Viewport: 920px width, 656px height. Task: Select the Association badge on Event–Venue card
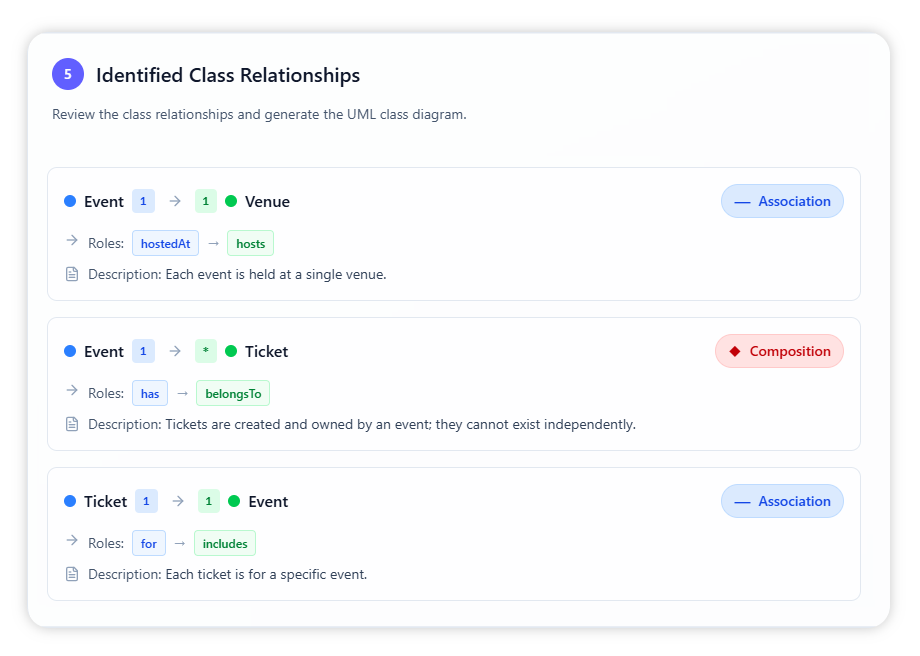click(782, 201)
